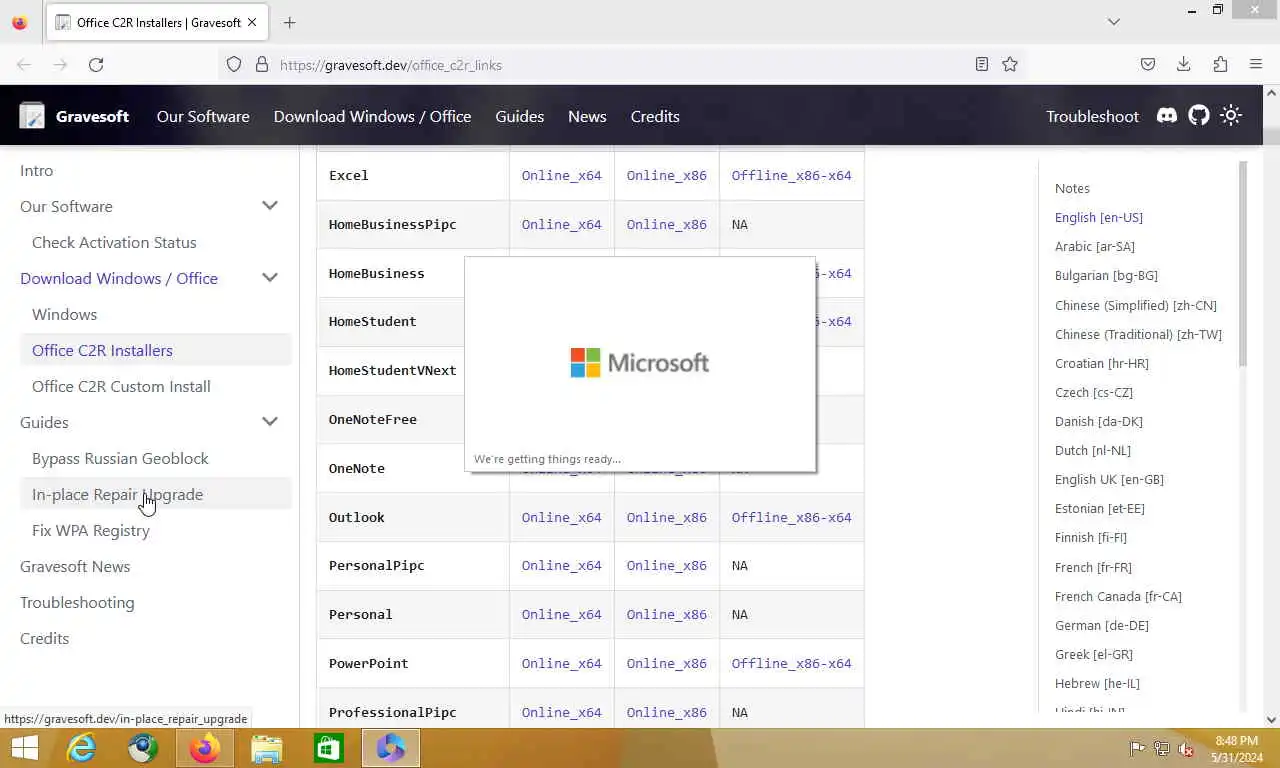This screenshot has height=768, width=1280.
Task: Open the Pocket save icon
Action: tap(1148, 65)
